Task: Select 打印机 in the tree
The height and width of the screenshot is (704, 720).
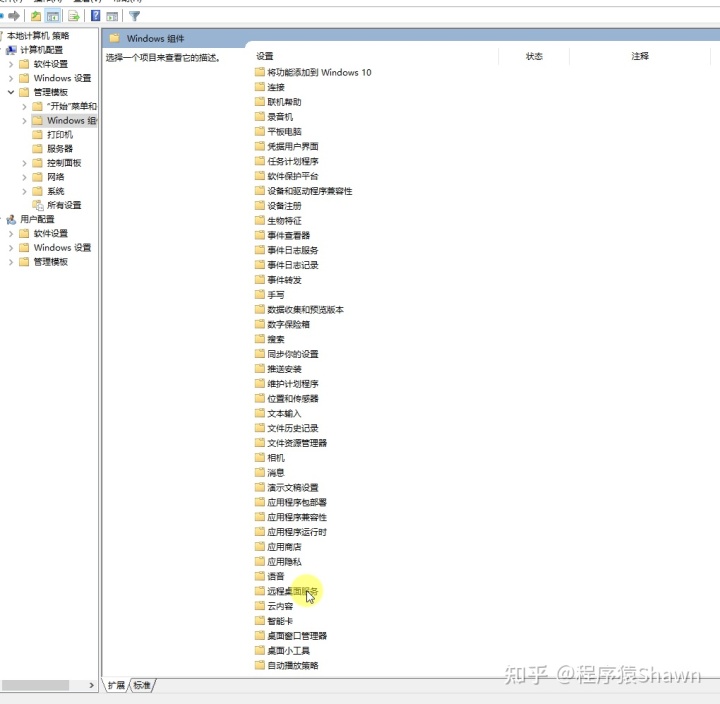Action: tap(60, 135)
